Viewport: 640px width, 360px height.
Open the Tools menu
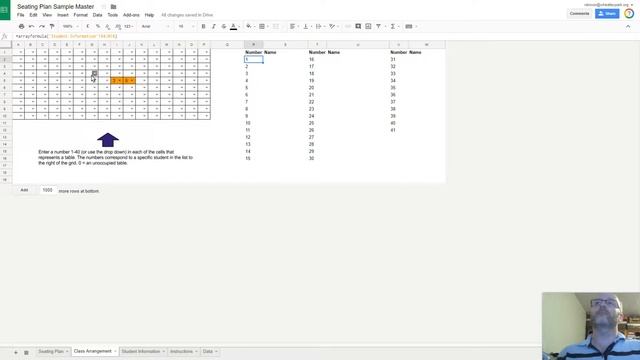(113, 15)
